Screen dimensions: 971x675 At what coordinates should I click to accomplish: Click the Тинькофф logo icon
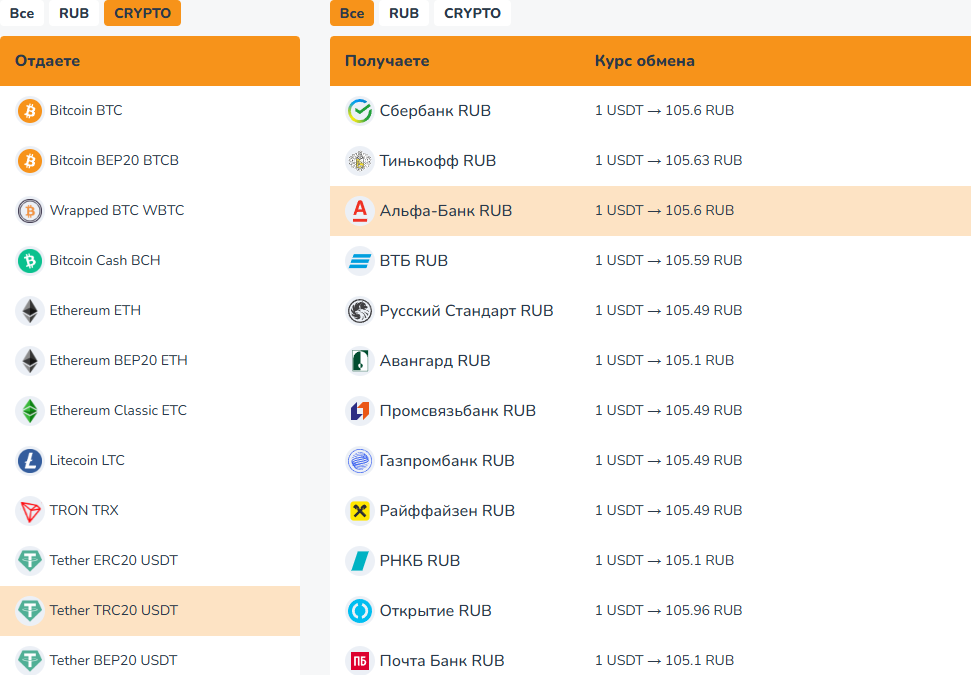360,161
